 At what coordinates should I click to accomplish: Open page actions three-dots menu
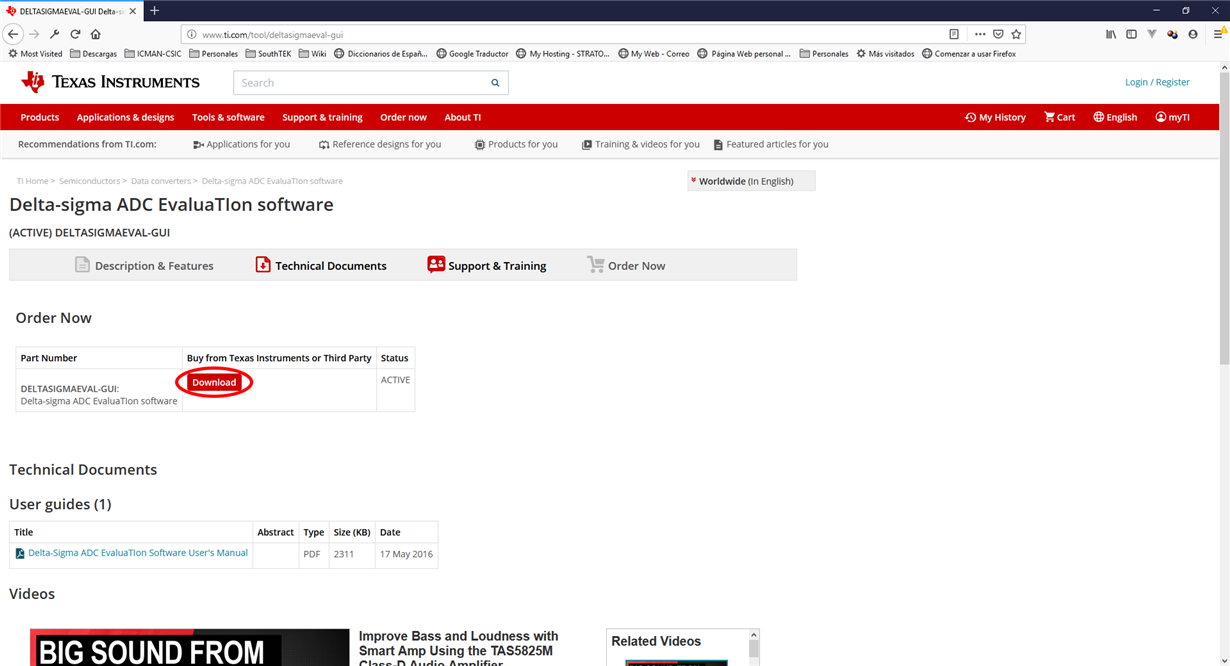click(980, 34)
